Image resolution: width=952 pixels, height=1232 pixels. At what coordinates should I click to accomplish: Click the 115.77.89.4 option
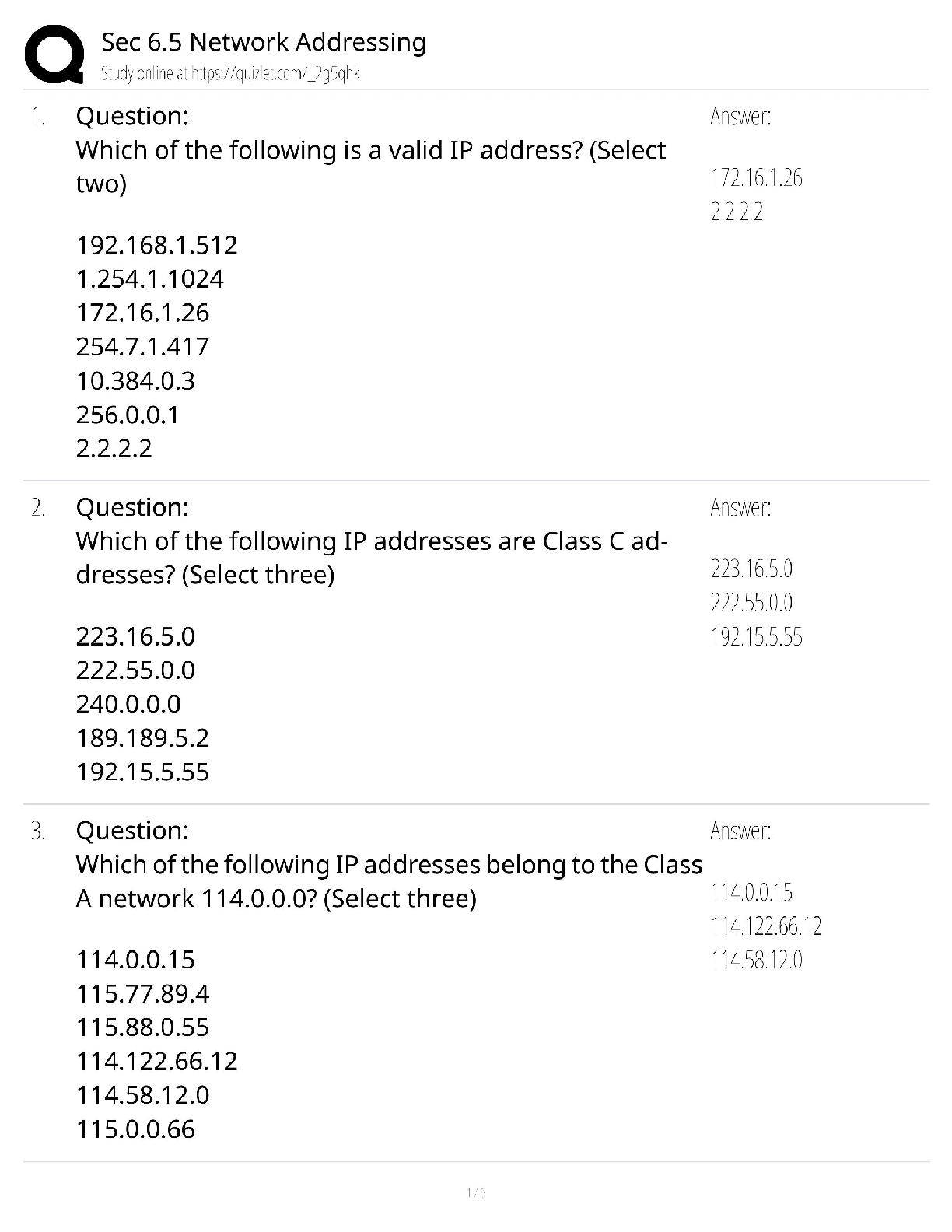[142, 993]
